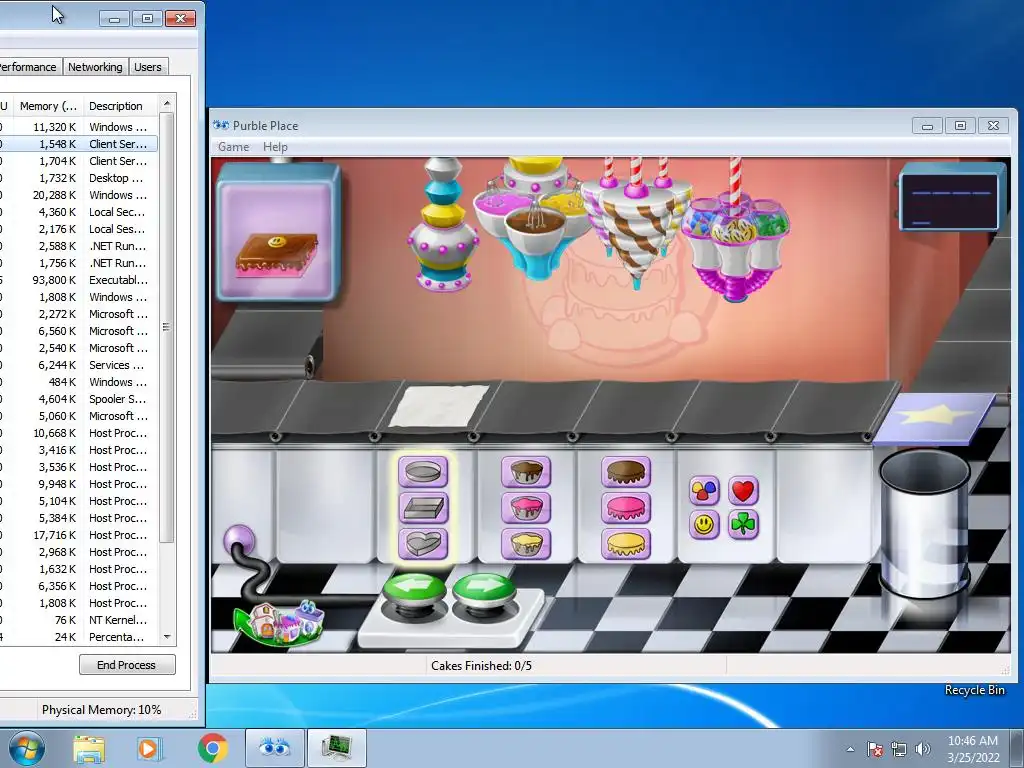
Task: Select the process row using 20,288 K
Action: tap(78, 195)
